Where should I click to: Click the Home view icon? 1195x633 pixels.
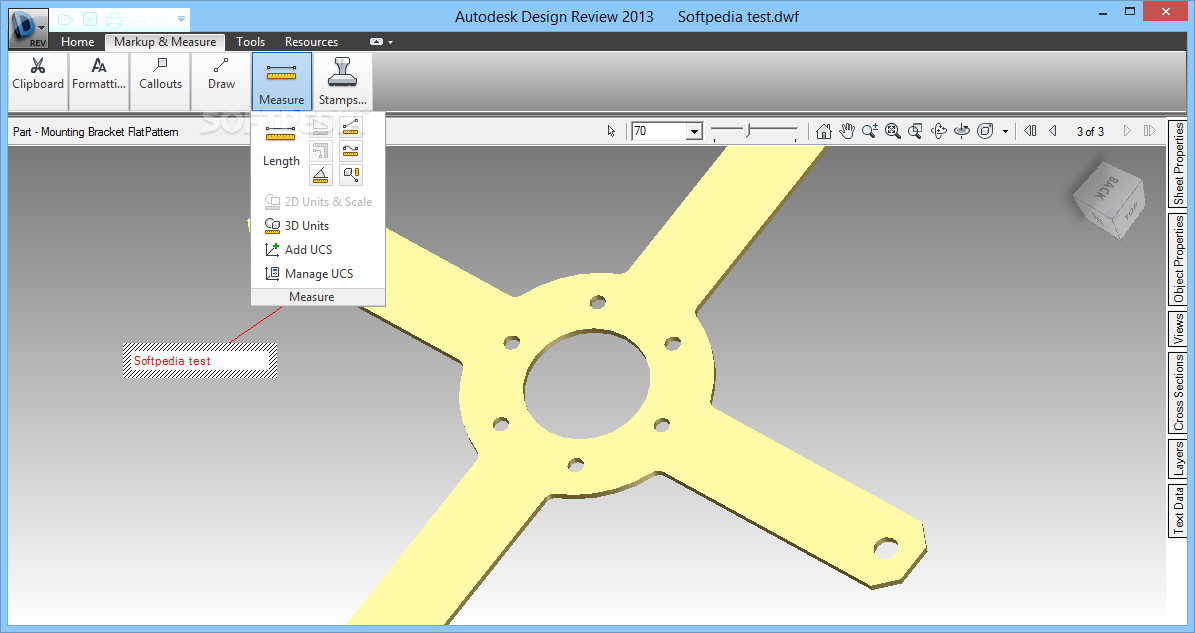[x=823, y=131]
